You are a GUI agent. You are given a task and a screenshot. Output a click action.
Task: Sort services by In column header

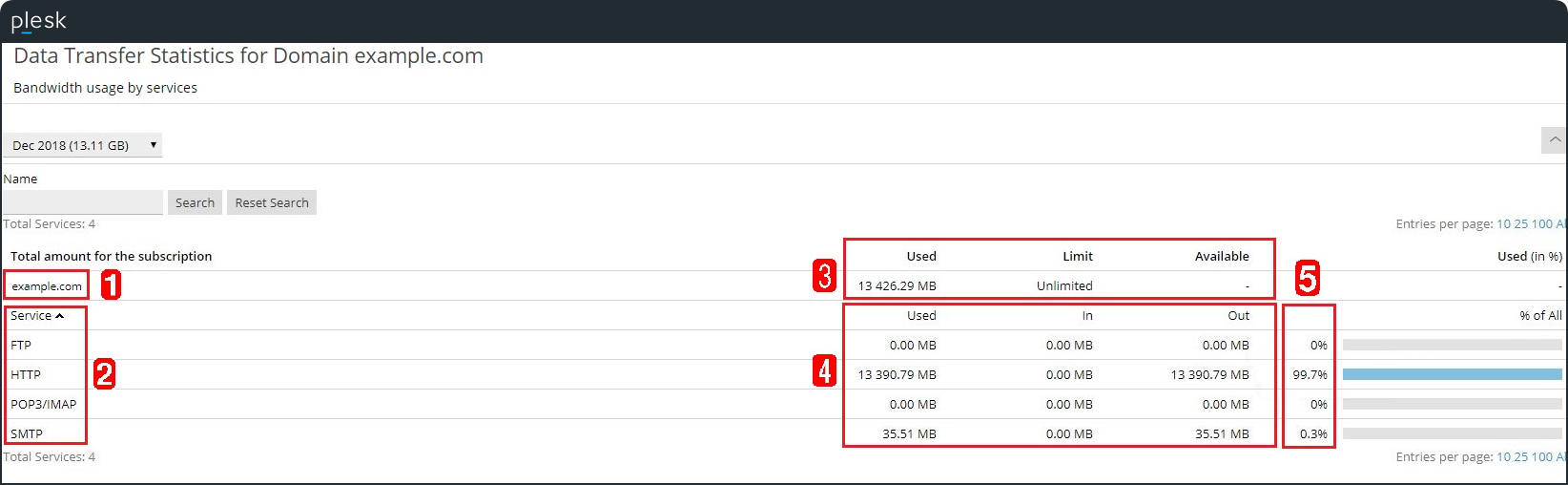pos(1087,316)
